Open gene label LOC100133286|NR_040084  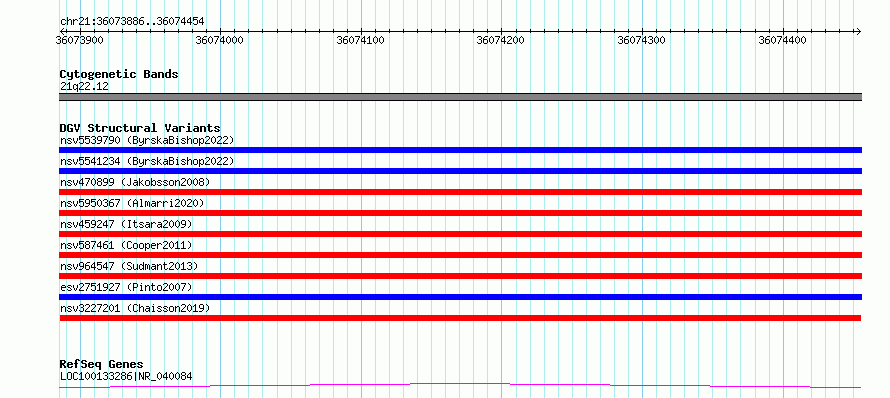click(126, 376)
